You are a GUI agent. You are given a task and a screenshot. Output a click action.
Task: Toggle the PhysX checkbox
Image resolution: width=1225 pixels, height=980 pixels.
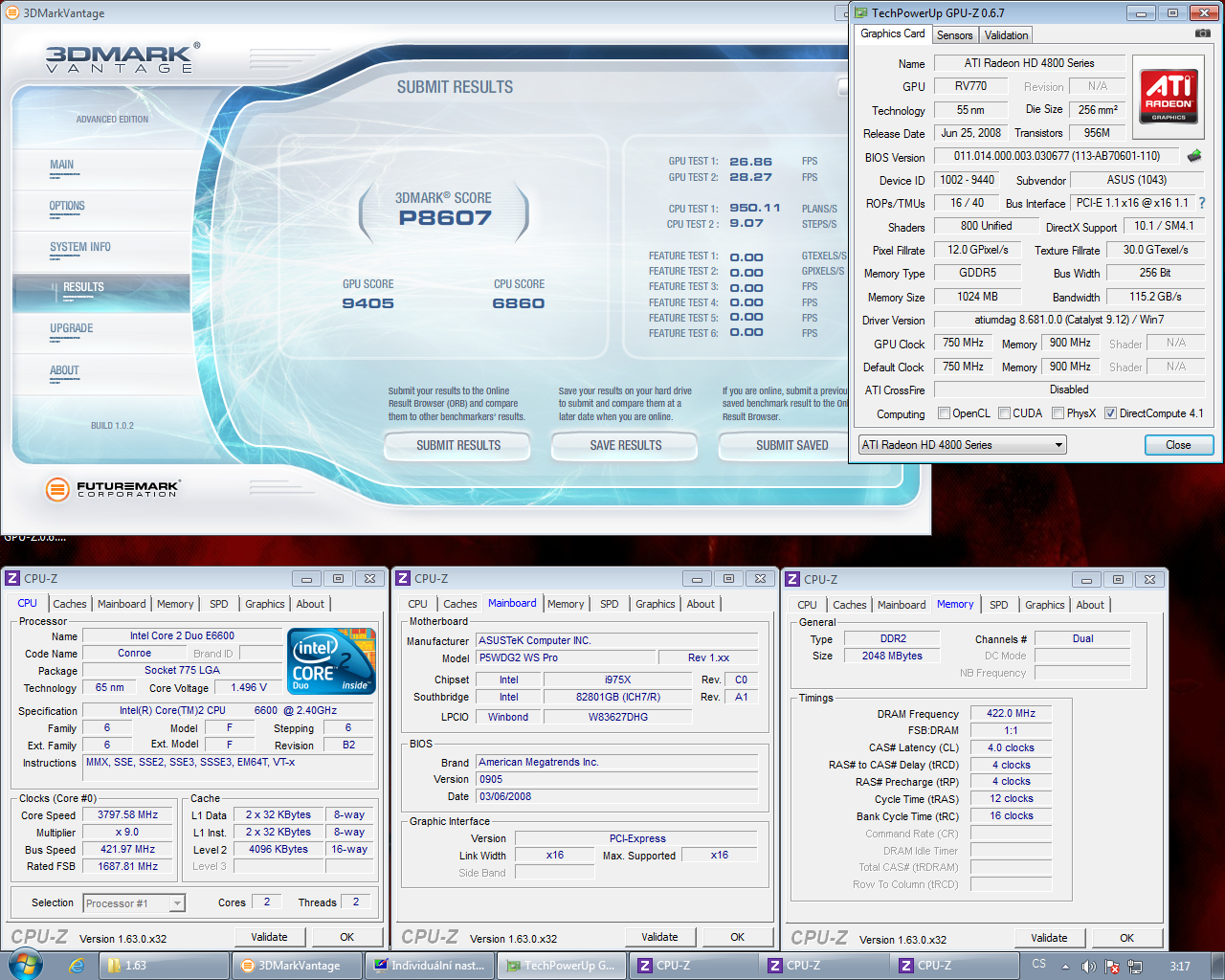[1058, 413]
